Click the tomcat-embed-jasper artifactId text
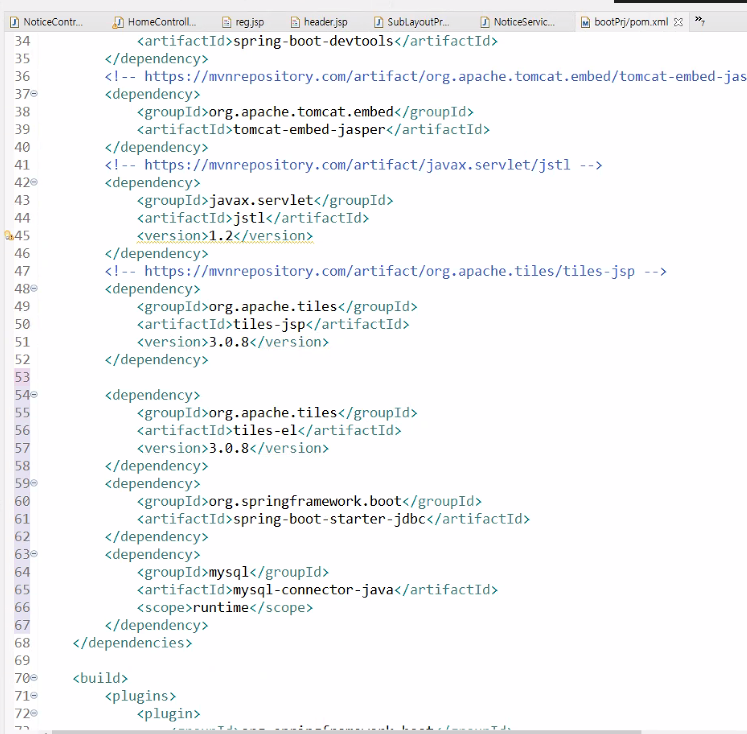 tap(309, 130)
